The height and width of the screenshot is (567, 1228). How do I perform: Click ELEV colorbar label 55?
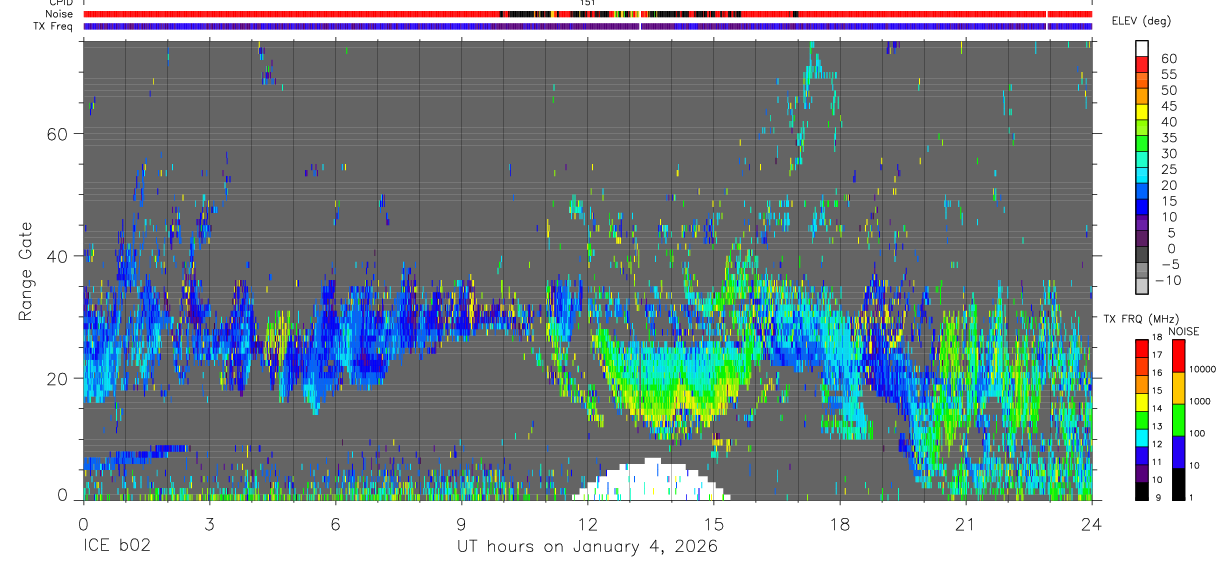(x=1168, y=75)
